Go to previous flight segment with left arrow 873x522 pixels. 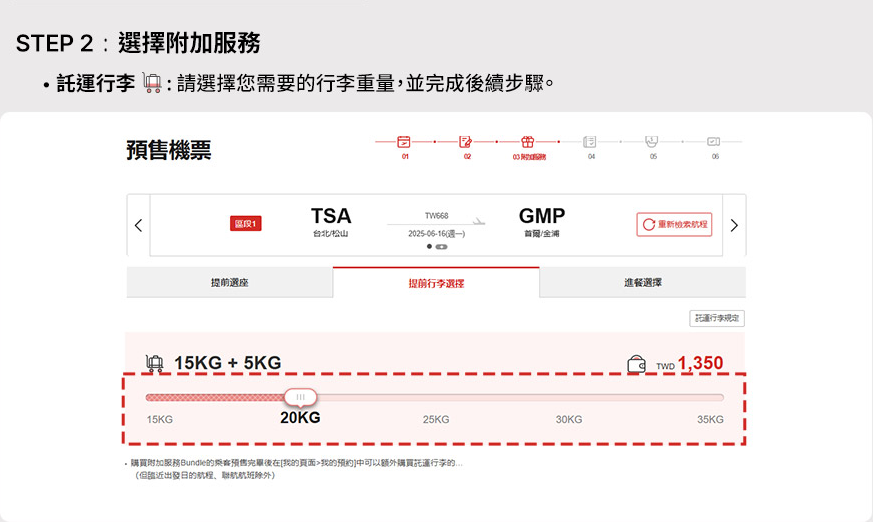pyautogui.click(x=138, y=225)
